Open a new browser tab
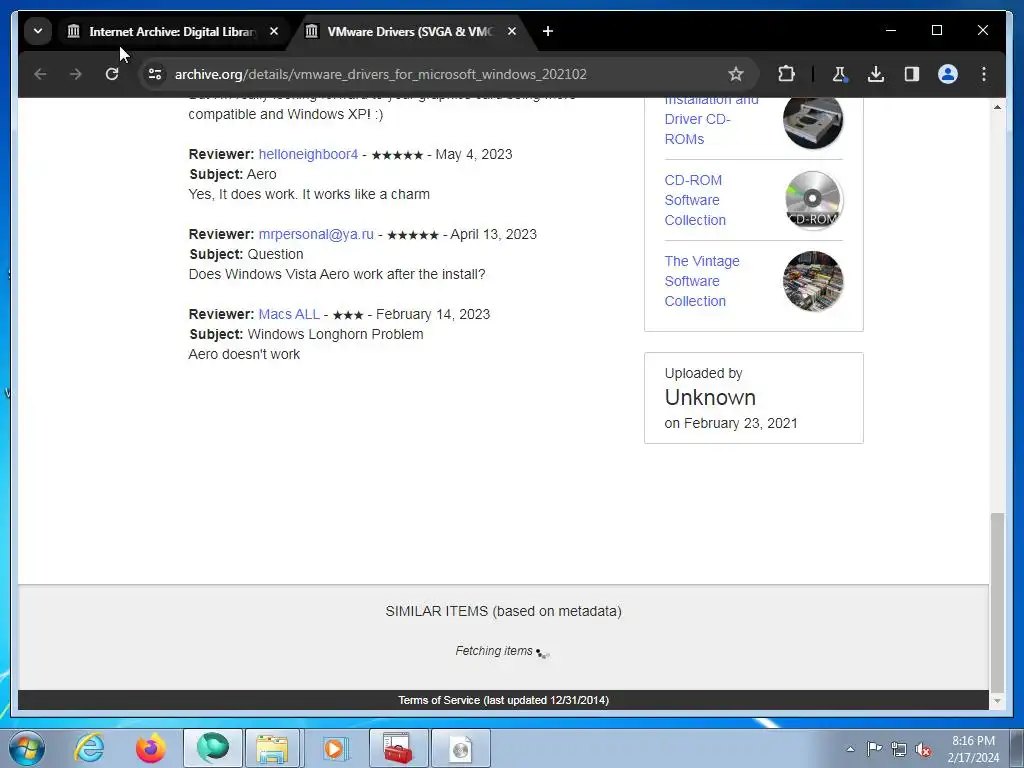 548,31
